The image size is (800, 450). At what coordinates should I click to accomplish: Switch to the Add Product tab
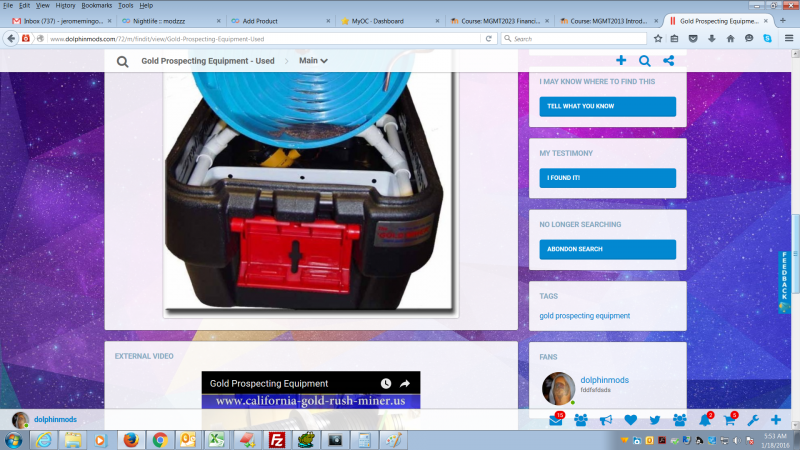coord(280,21)
